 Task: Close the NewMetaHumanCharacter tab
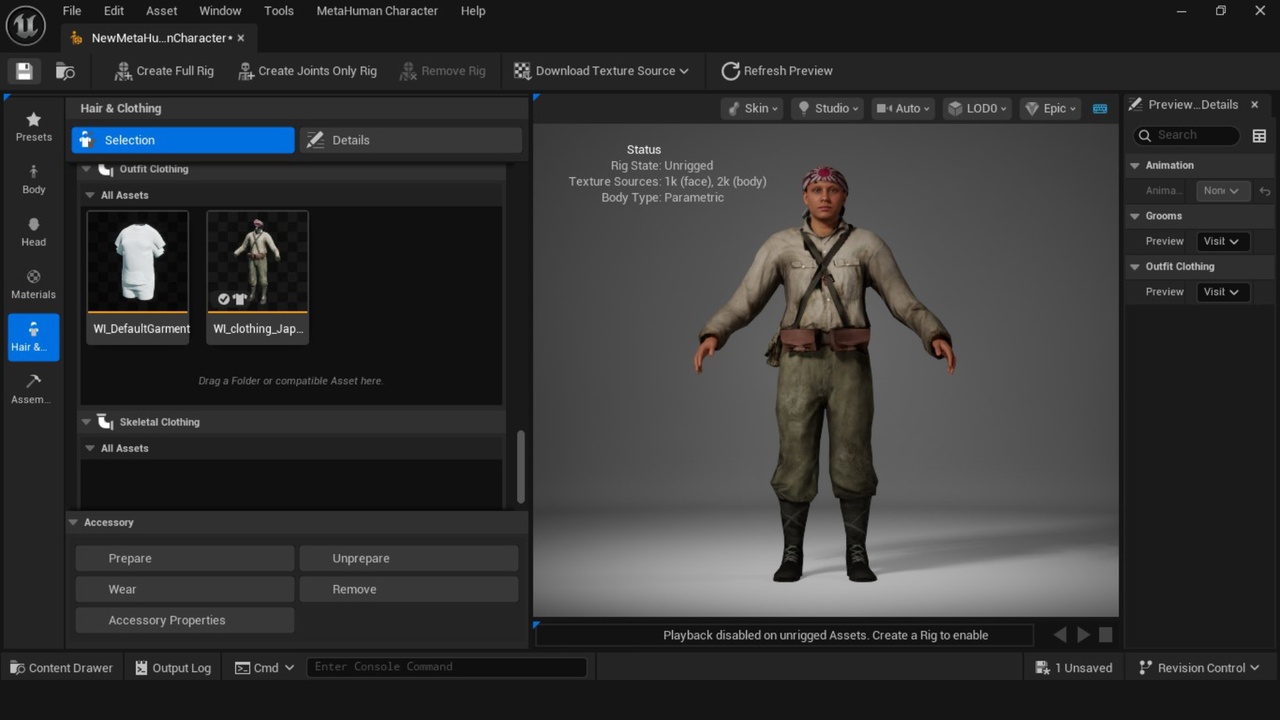click(x=241, y=38)
